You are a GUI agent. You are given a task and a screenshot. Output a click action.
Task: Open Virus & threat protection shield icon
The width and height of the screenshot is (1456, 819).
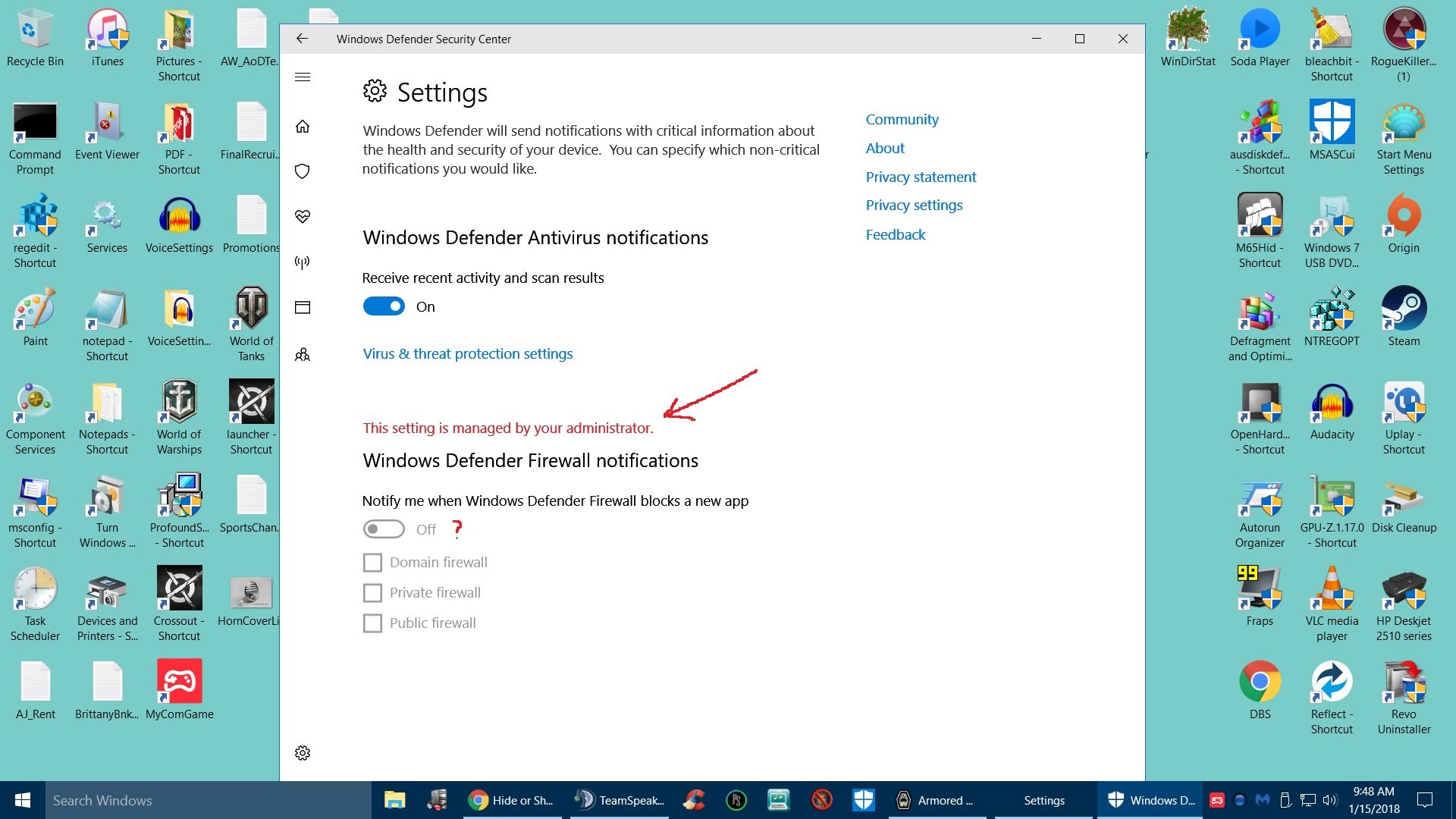point(303,171)
